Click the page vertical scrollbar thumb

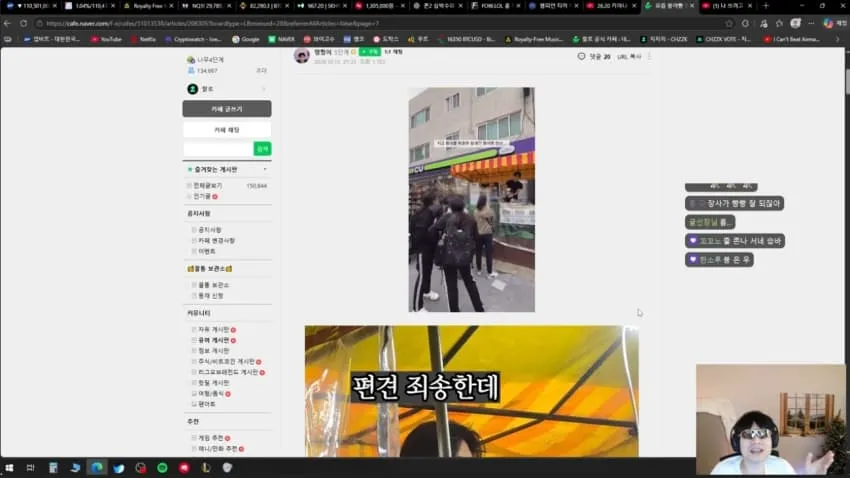click(847, 80)
